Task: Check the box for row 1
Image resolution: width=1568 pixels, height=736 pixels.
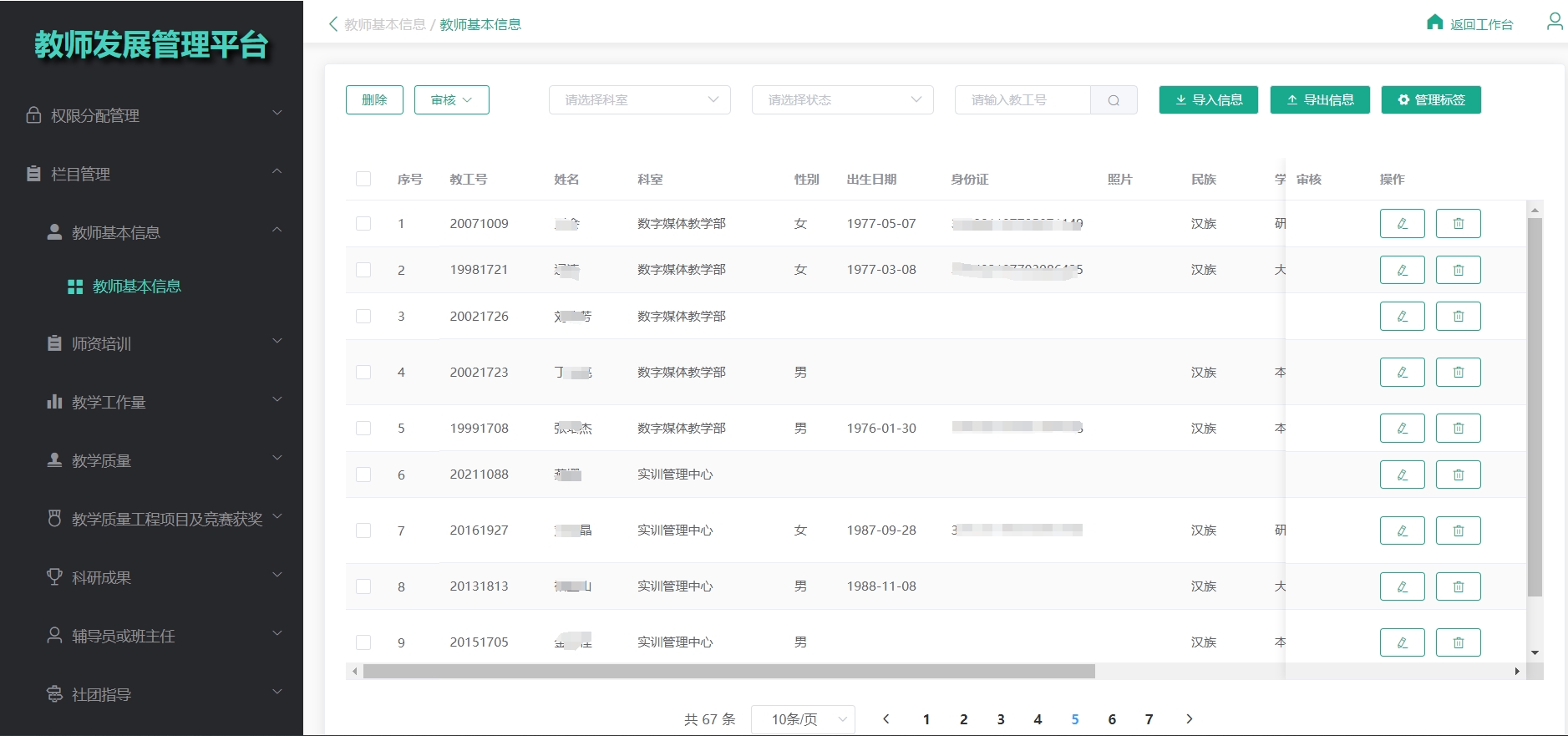Action: pyautogui.click(x=363, y=224)
